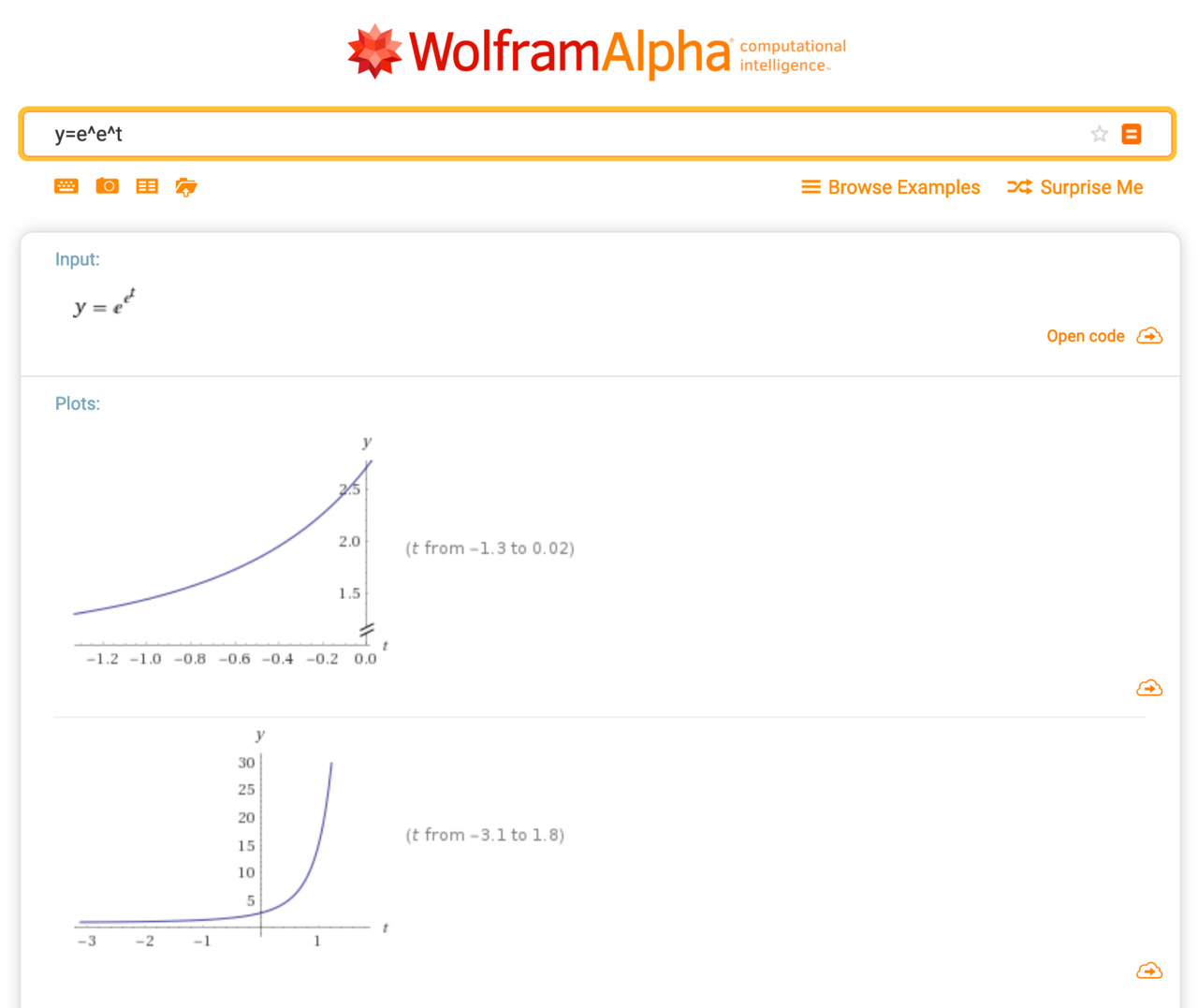The image size is (1198, 1008).
Task: Click the text "(t from -1.3 to 0.02)"
Action: (x=489, y=548)
